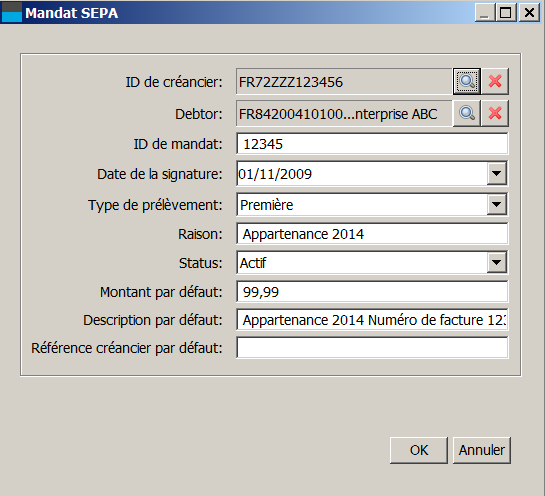This screenshot has height=496, width=545.
Task: Select the Debtor field showing Enterprise ABC
Action: (344, 114)
